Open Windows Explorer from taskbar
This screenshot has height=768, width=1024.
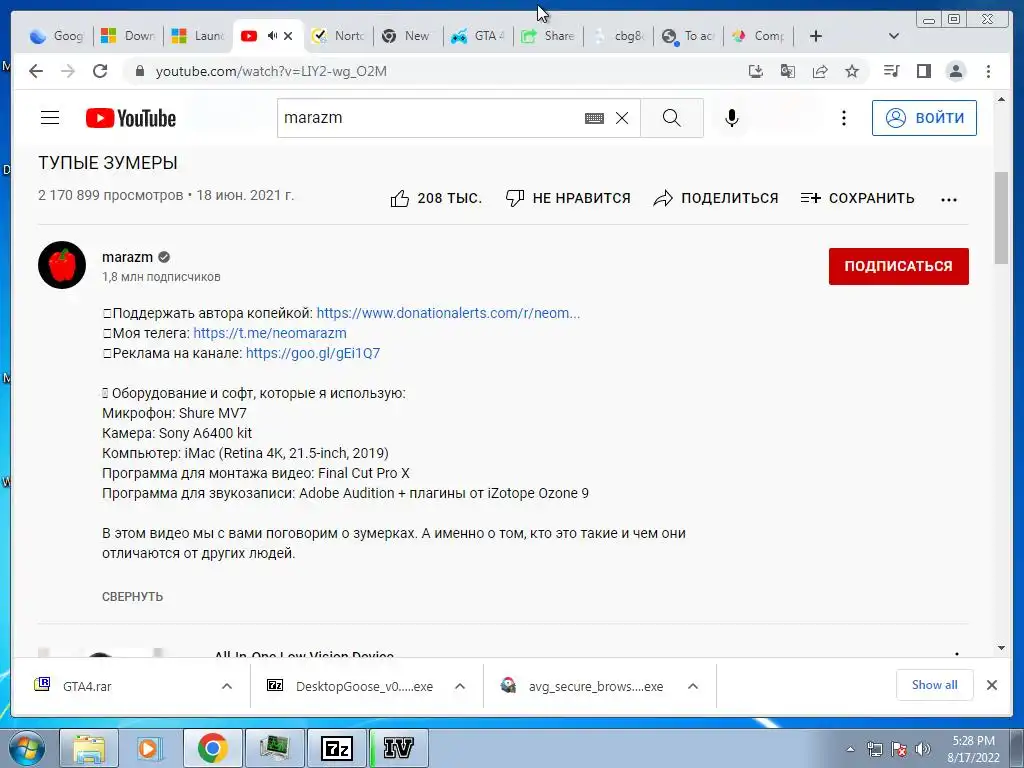pyautogui.click(x=88, y=748)
